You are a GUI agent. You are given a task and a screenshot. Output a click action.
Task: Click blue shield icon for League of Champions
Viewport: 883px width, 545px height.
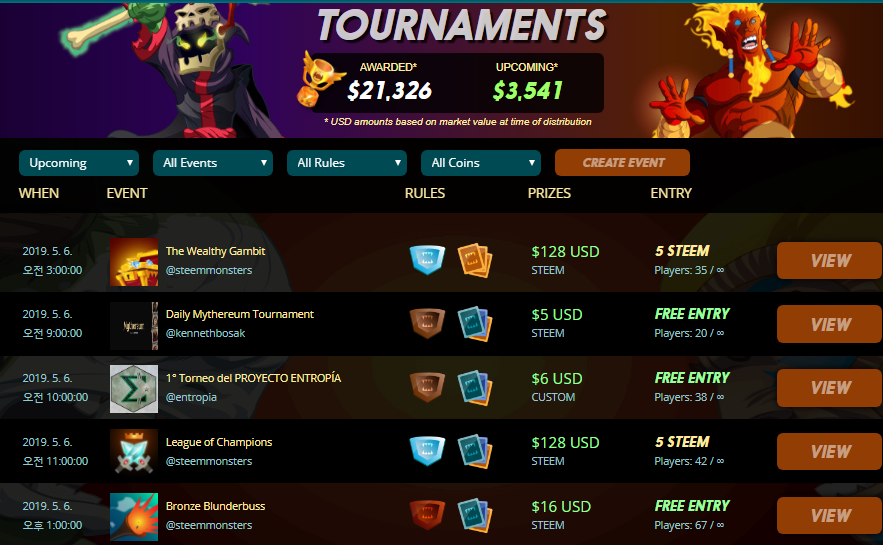tap(427, 451)
